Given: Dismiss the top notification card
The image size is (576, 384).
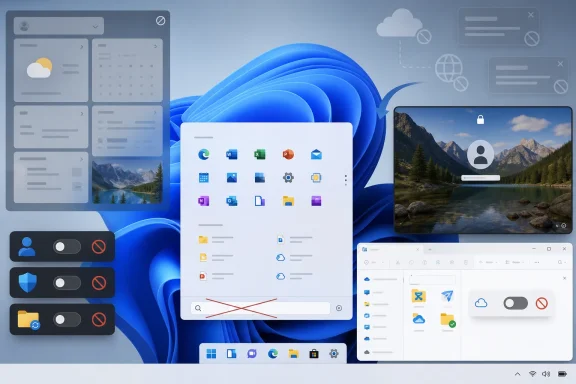Looking at the screenshot, I should (x=531, y=15).
